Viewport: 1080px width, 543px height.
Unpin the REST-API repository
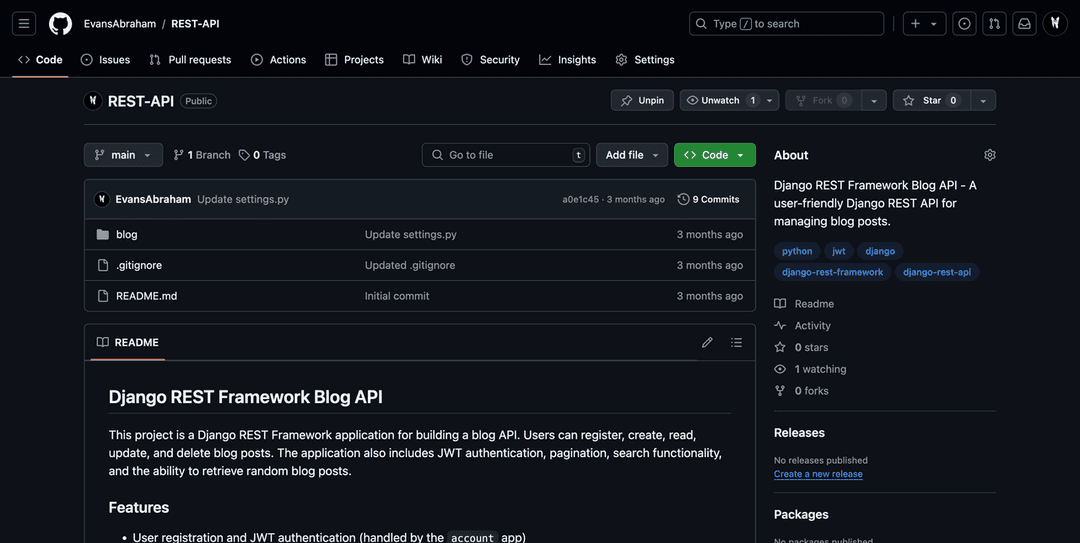[x=642, y=100]
